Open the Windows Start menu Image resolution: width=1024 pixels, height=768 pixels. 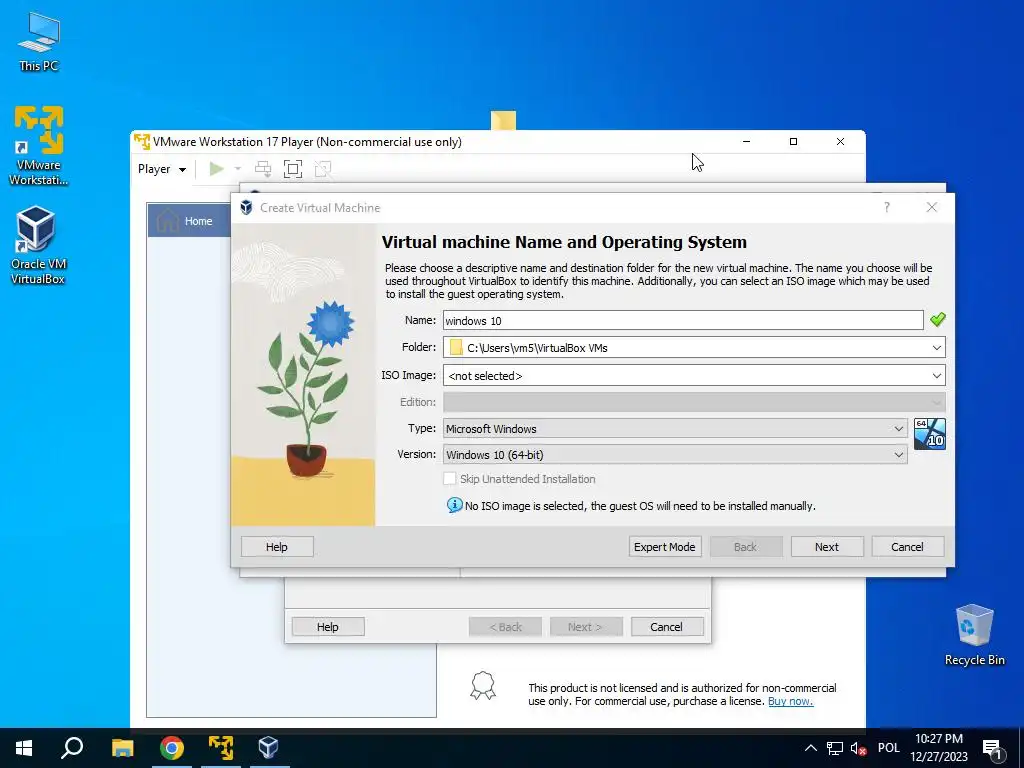click(x=24, y=748)
